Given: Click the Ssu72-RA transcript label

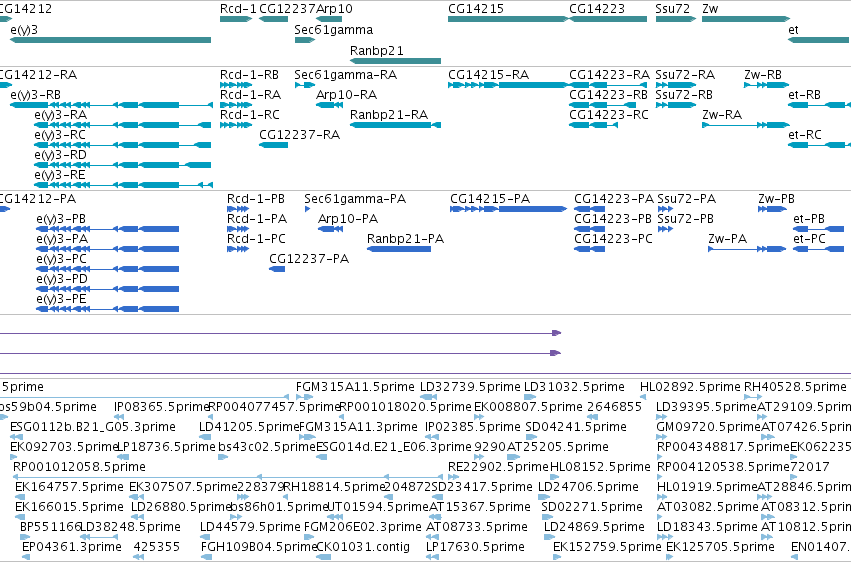Looking at the screenshot, I should (x=685, y=75).
